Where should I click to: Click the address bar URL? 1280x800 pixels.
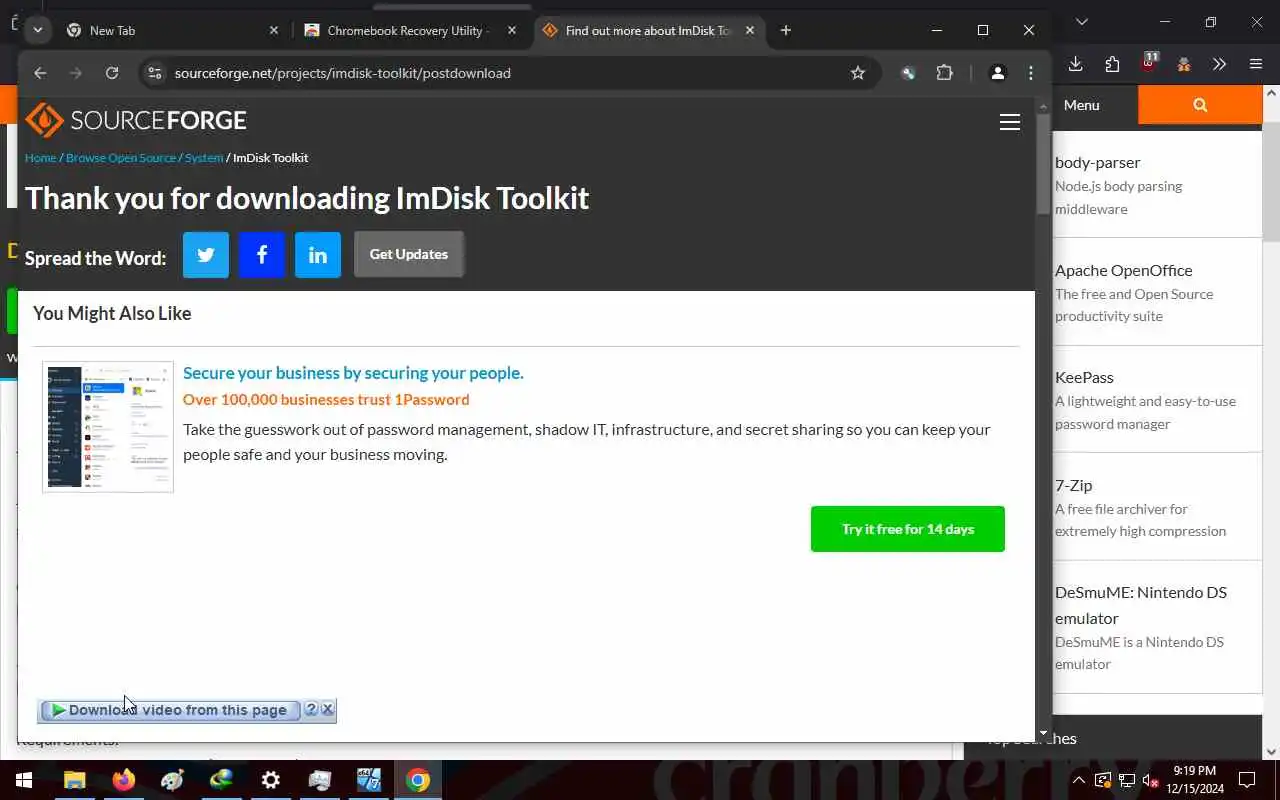pos(342,73)
